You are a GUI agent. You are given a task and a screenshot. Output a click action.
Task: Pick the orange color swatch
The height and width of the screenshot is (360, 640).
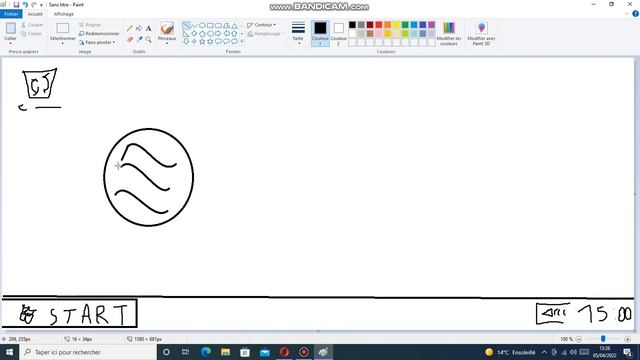click(387, 25)
